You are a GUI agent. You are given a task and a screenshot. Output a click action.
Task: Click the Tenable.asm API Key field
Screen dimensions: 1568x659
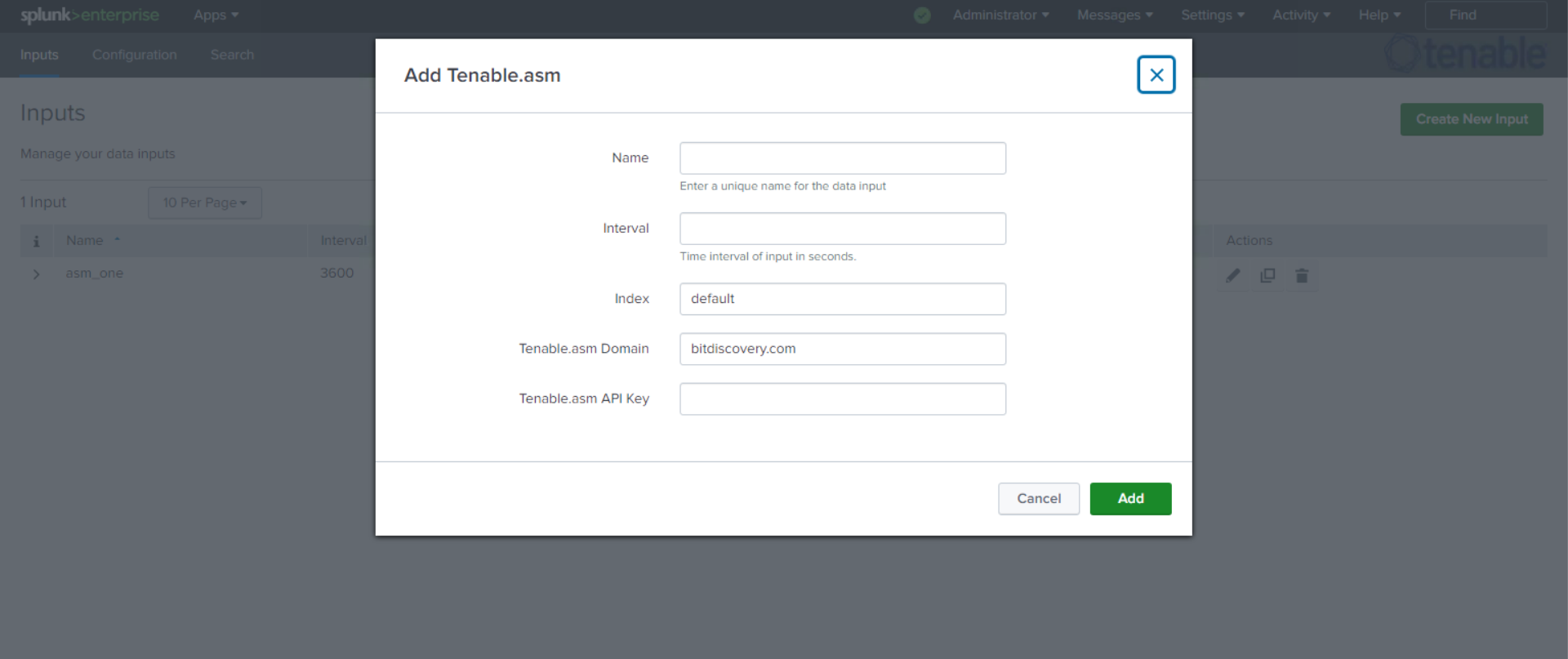point(842,399)
